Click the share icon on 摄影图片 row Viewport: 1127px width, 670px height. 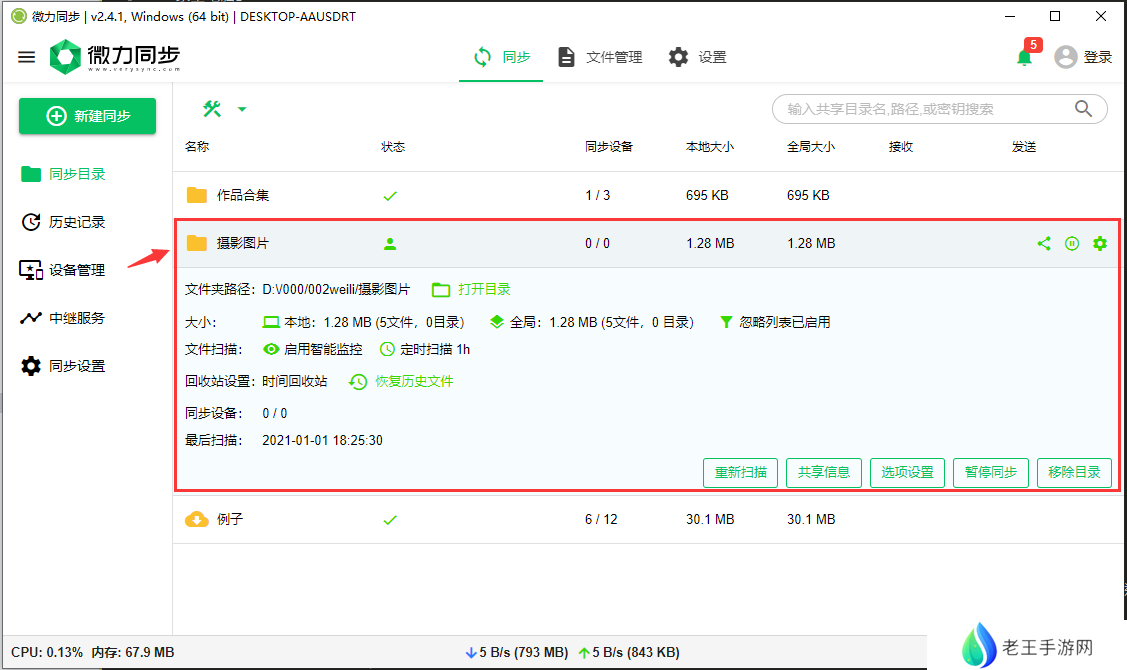point(1044,243)
